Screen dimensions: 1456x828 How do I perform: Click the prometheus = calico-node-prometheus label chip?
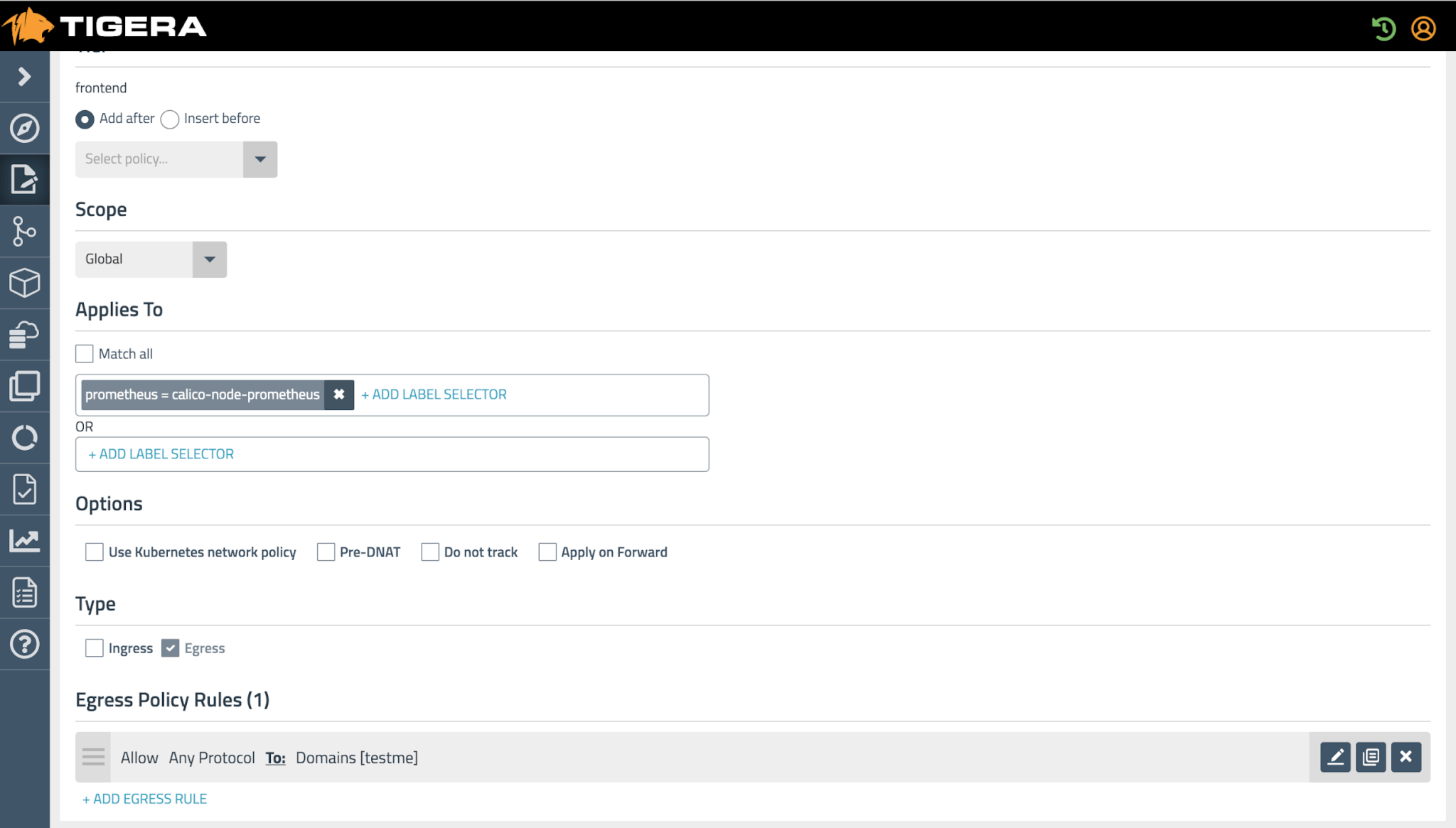pos(203,394)
